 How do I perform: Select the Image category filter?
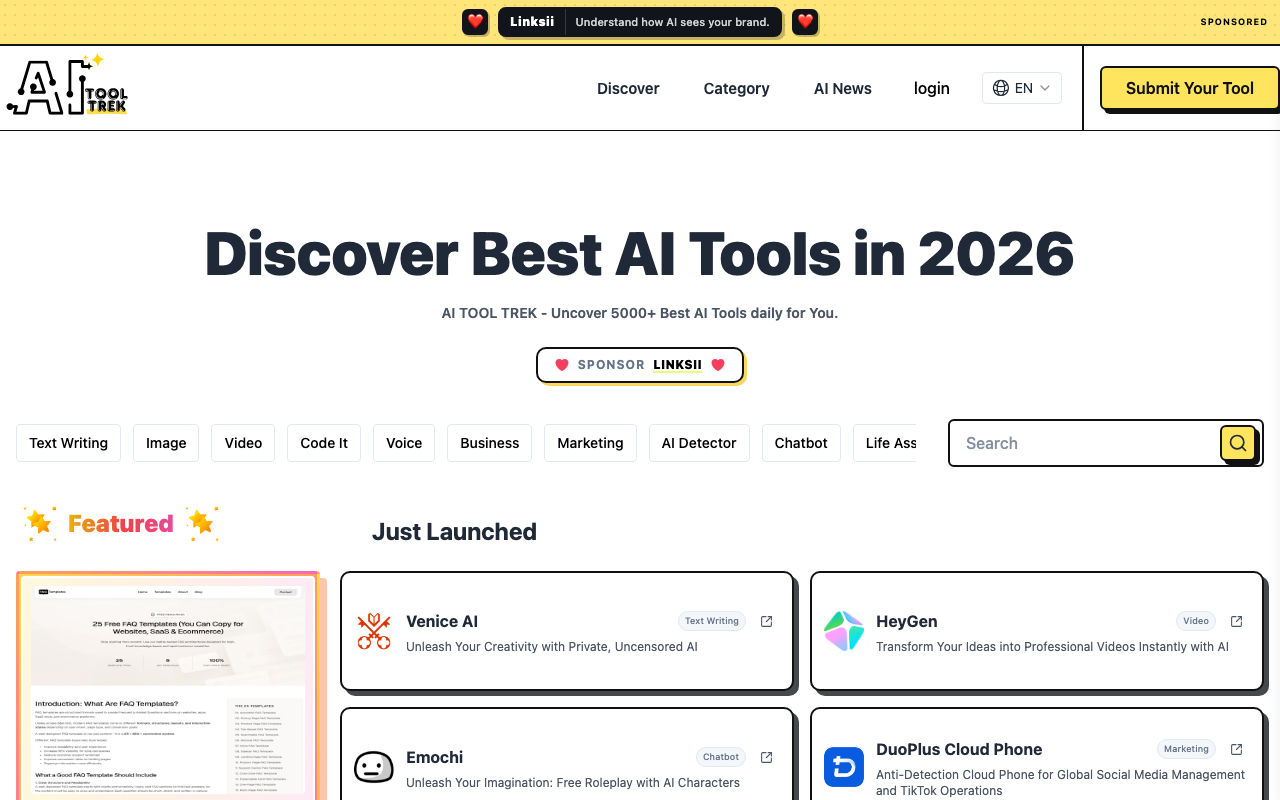coord(166,443)
